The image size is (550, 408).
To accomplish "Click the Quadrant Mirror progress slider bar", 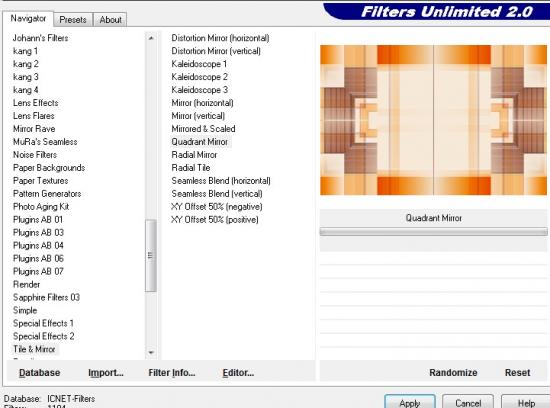I will click(433, 231).
